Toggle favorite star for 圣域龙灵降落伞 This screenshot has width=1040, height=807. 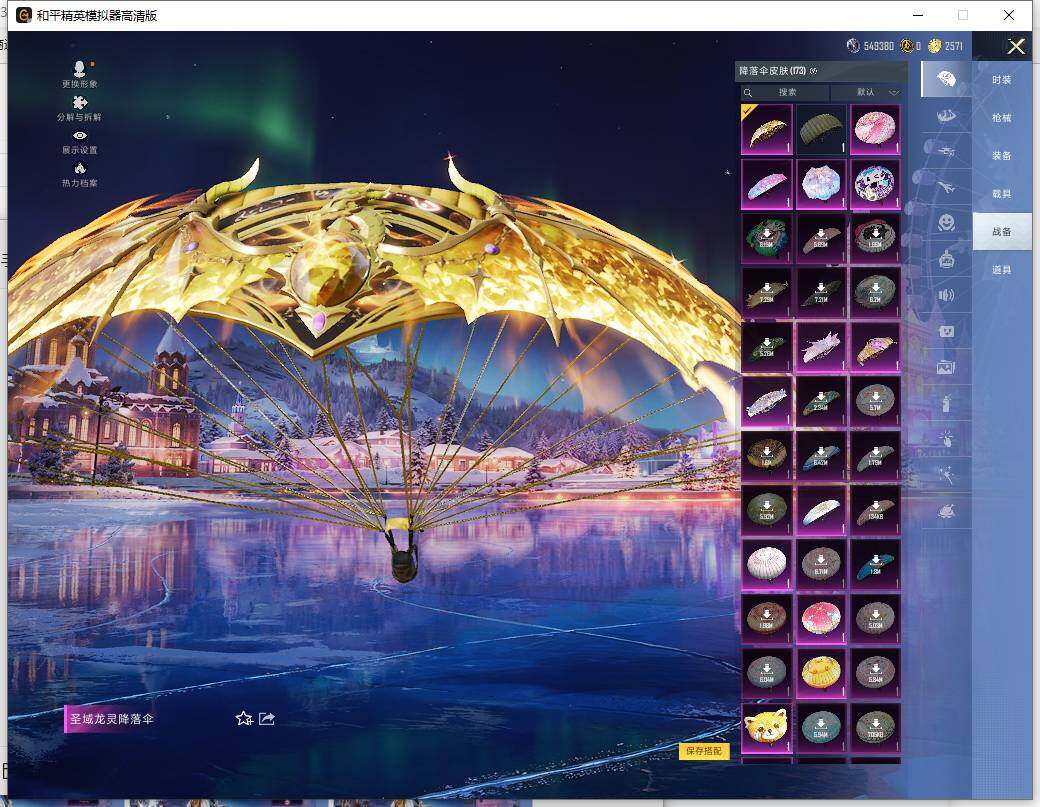[243, 718]
